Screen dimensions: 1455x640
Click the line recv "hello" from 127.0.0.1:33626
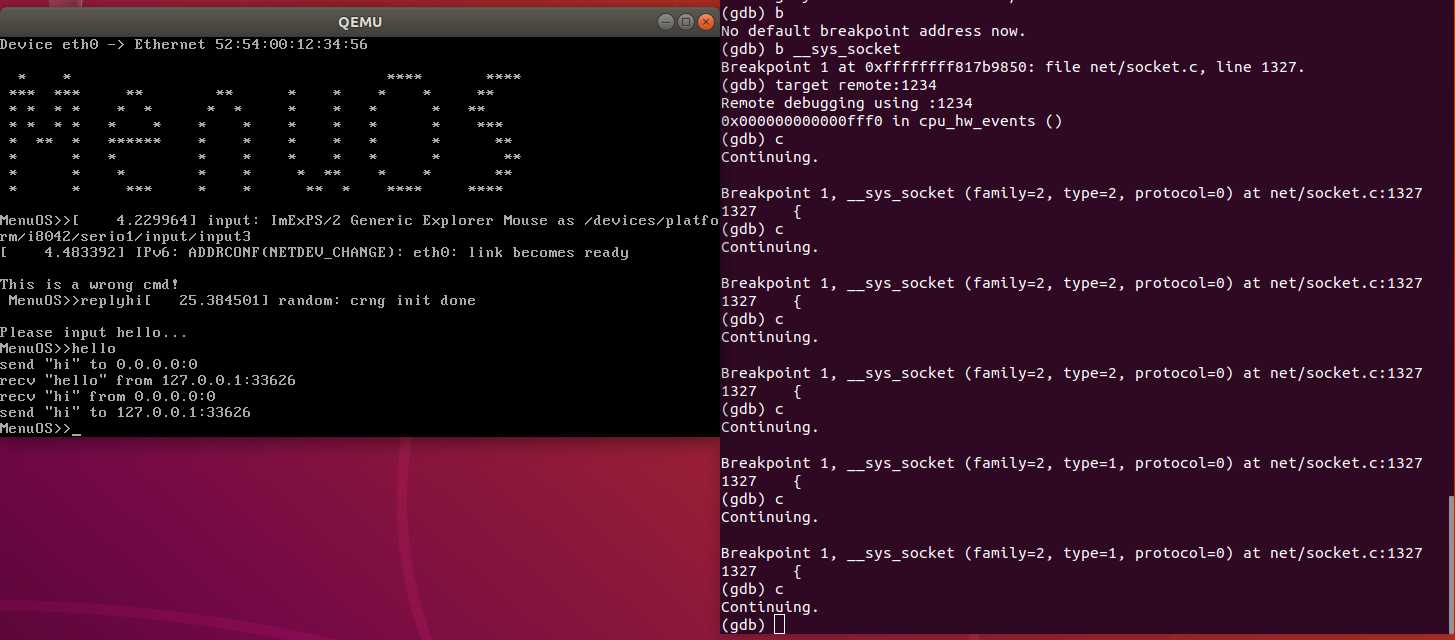click(148, 380)
